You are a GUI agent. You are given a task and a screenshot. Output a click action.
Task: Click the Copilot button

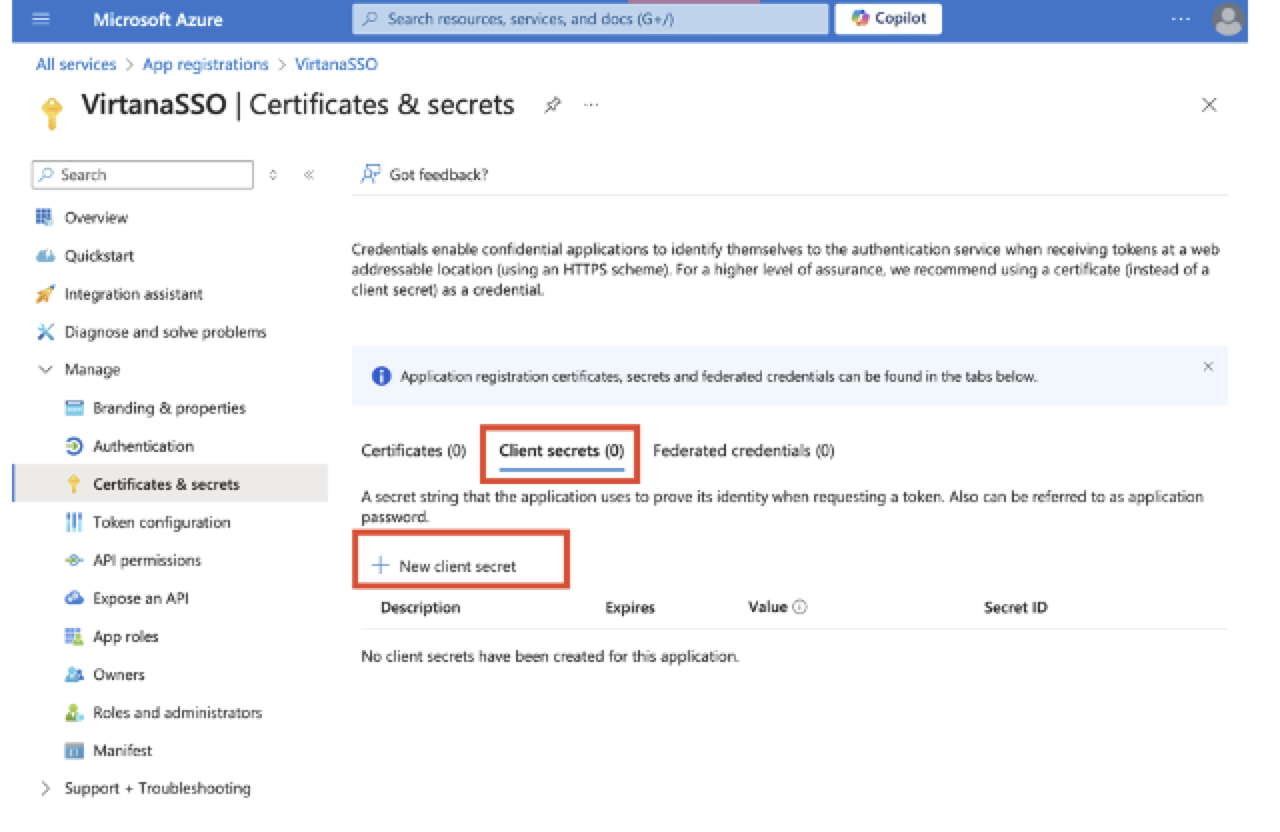888,18
